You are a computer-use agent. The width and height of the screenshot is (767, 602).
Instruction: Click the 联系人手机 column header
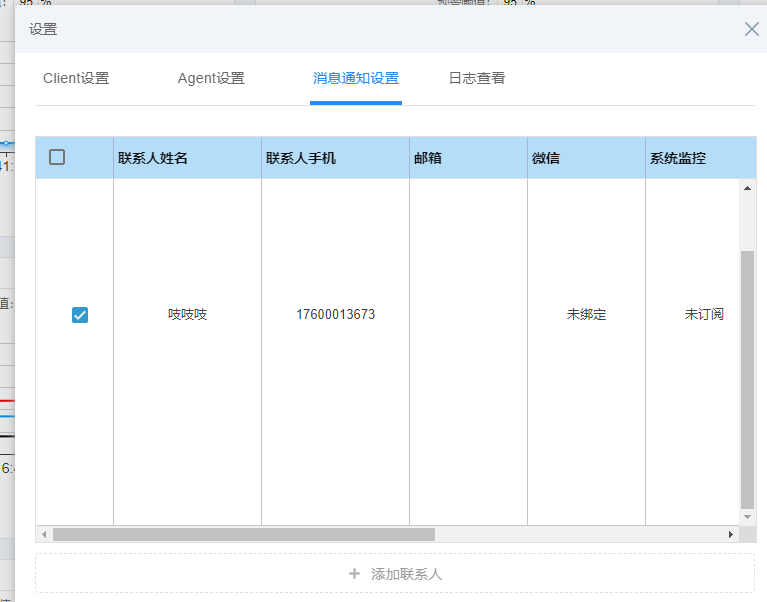pyautogui.click(x=301, y=158)
